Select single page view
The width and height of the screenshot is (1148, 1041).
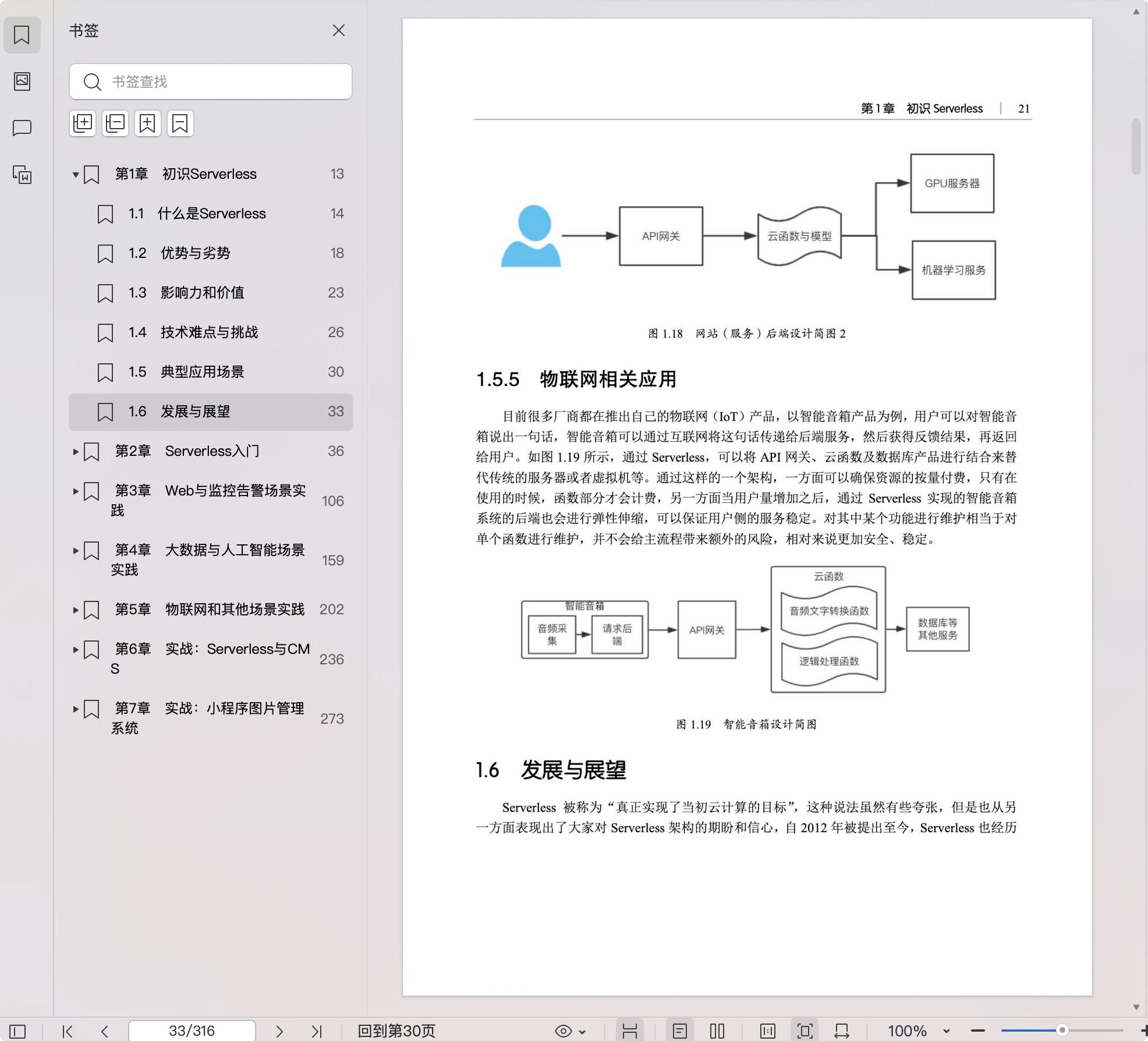click(679, 1031)
